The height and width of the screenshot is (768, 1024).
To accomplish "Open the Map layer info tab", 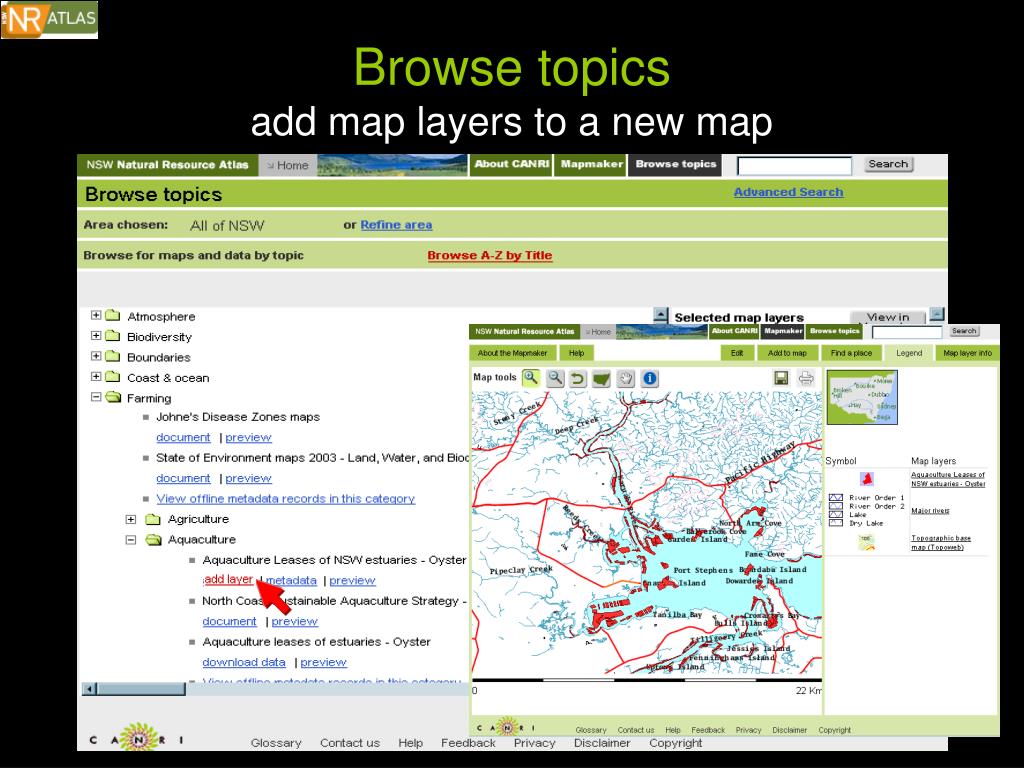I will (x=967, y=353).
